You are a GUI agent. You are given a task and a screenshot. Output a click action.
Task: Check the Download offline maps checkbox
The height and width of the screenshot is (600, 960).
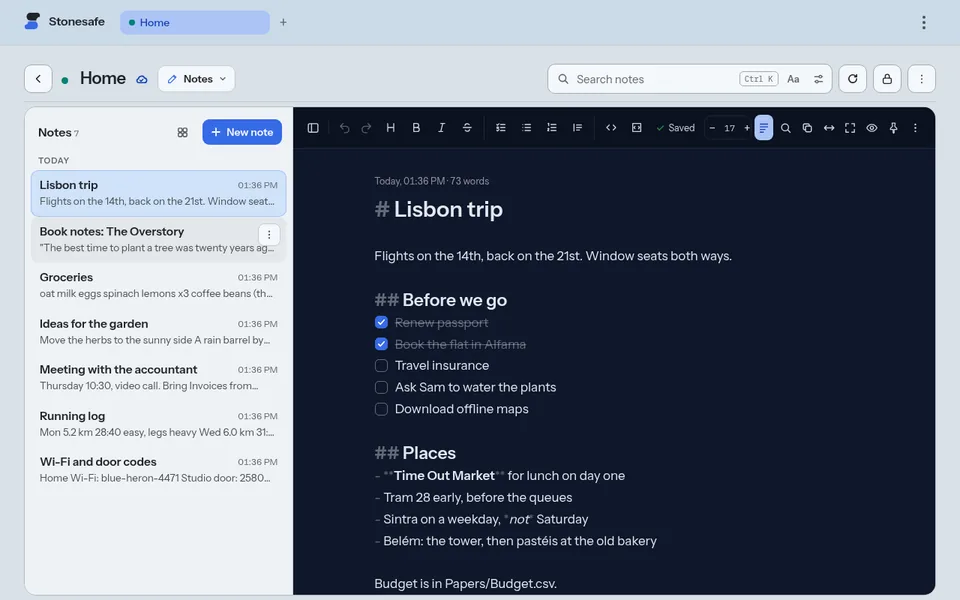pos(381,409)
